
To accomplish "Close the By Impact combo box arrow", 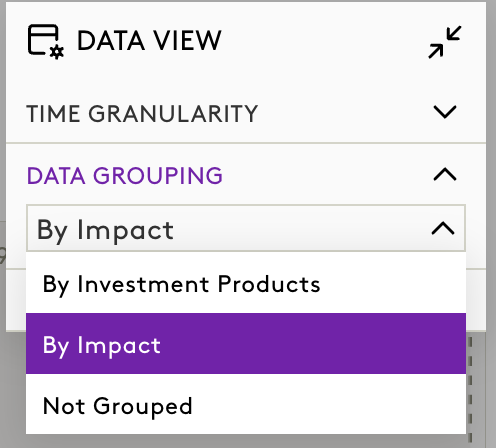I will 443,228.
